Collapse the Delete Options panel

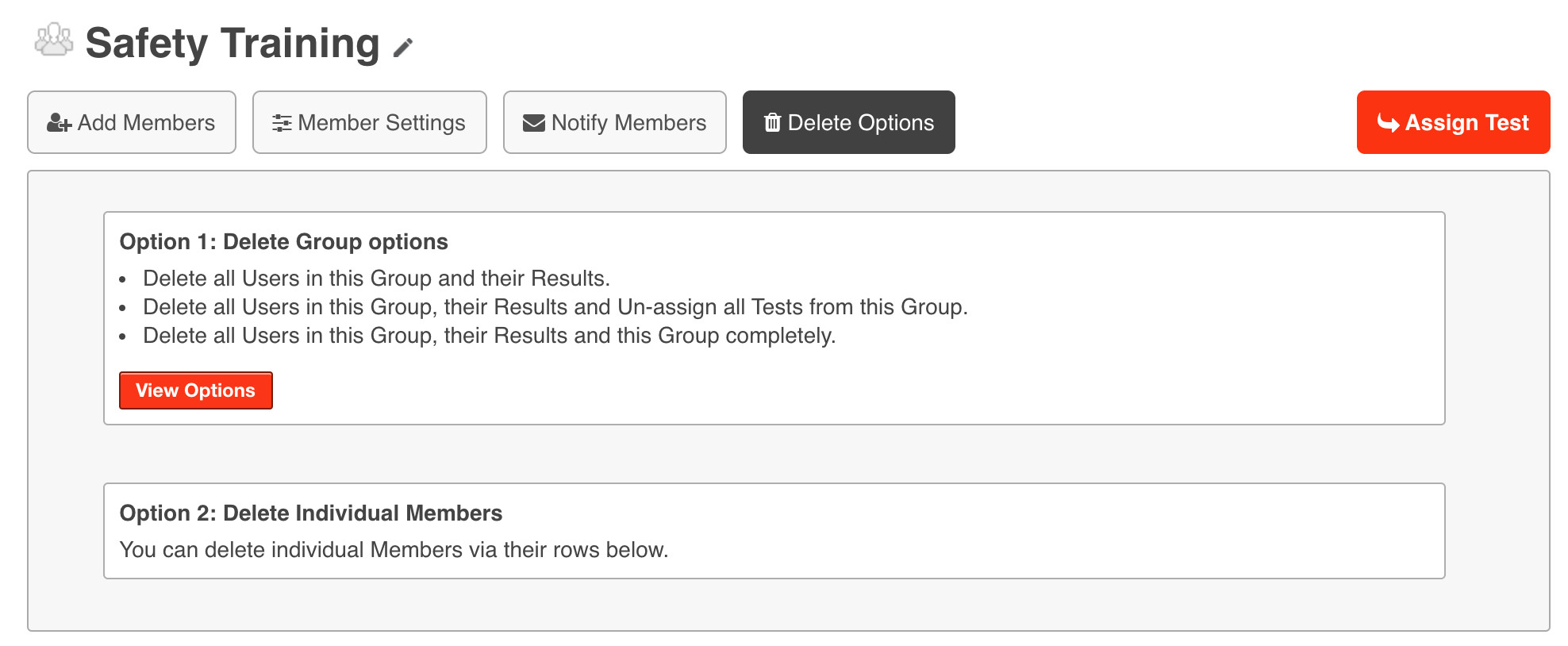849,122
